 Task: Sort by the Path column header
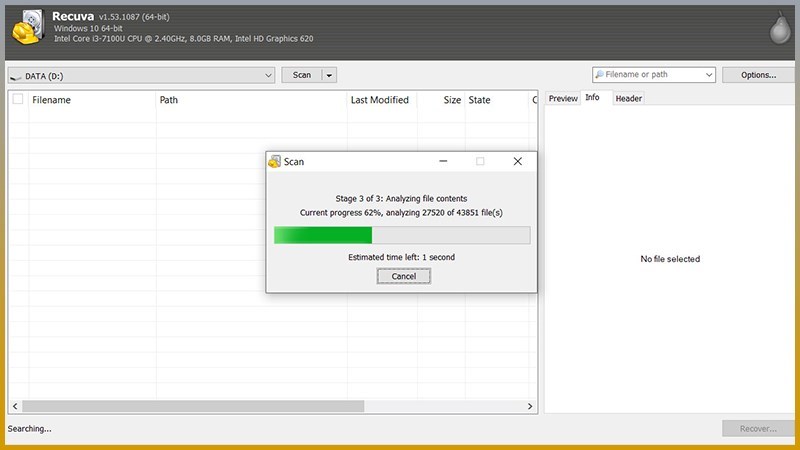(252, 100)
